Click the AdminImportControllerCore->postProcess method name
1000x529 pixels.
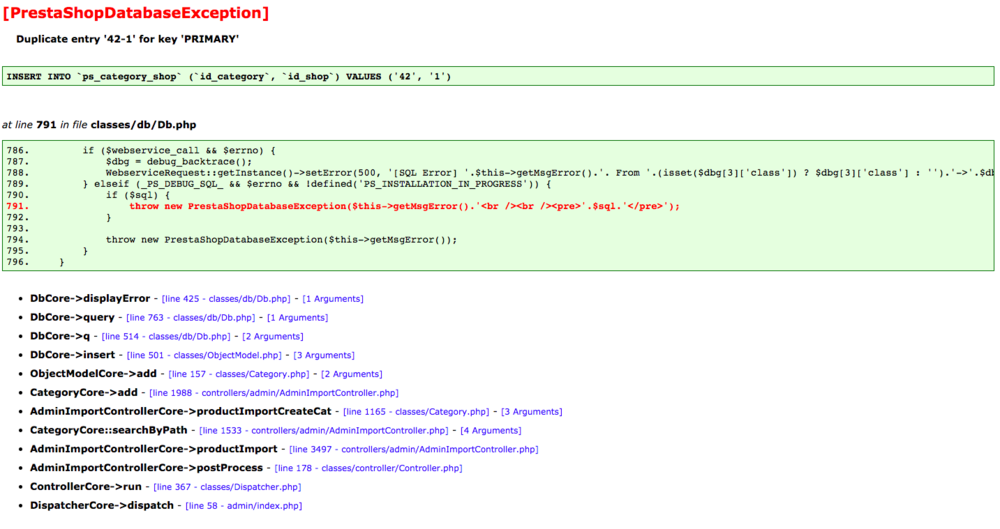(x=147, y=468)
